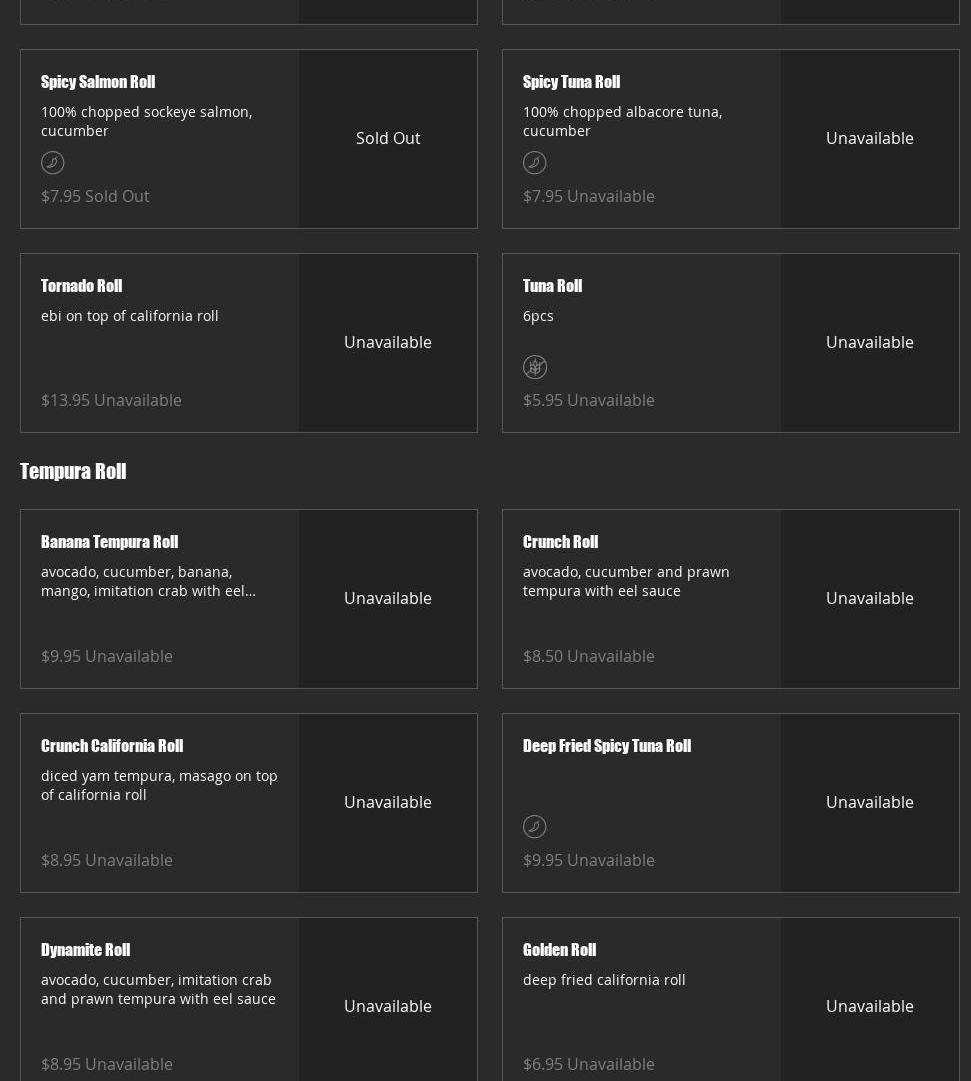Image resolution: width=971 pixels, height=1081 pixels.
Task: Open the Deep Fried Spicy Tuna Roll title
Action: [x=607, y=746]
